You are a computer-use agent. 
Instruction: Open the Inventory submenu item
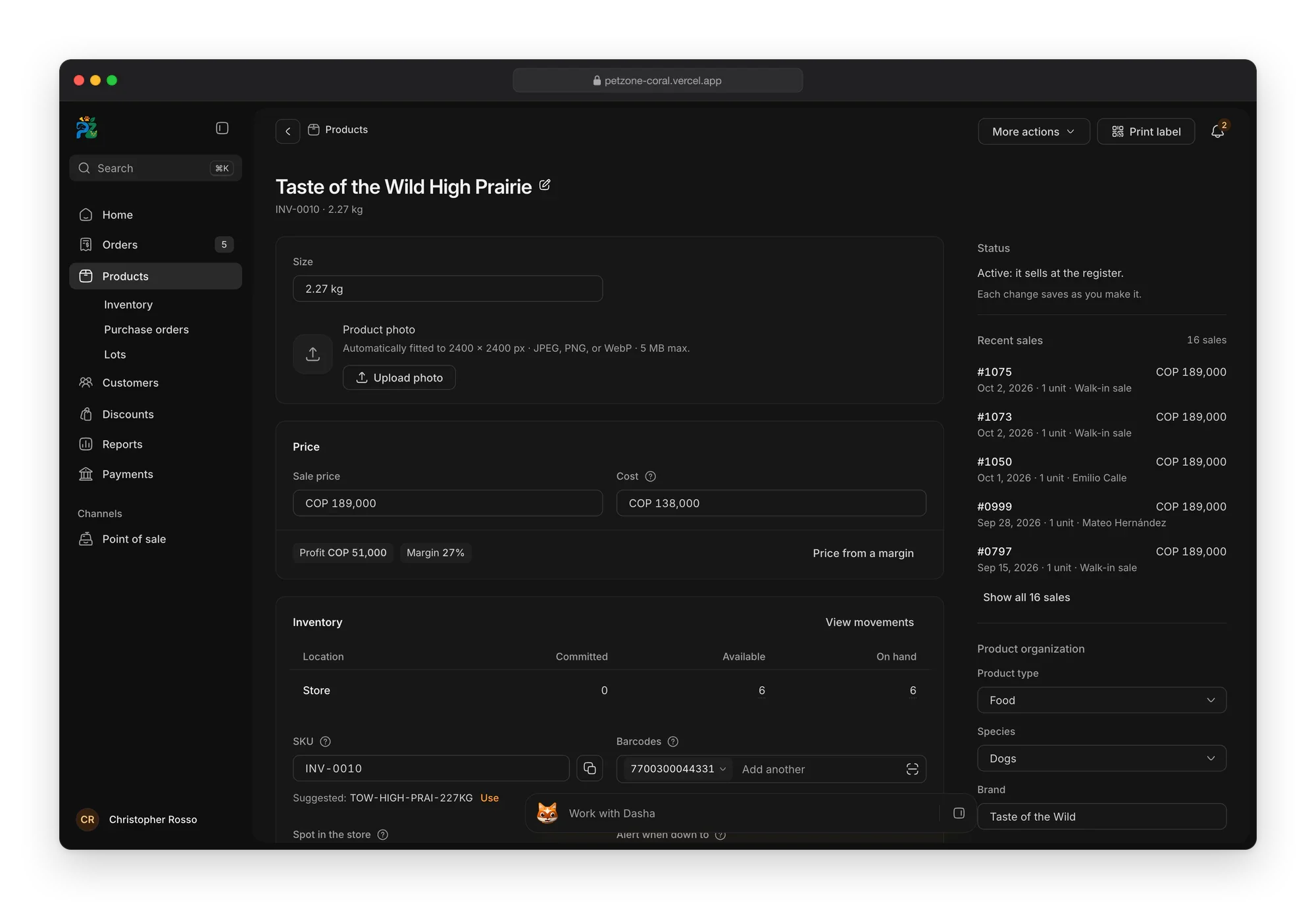coord(128,305)
